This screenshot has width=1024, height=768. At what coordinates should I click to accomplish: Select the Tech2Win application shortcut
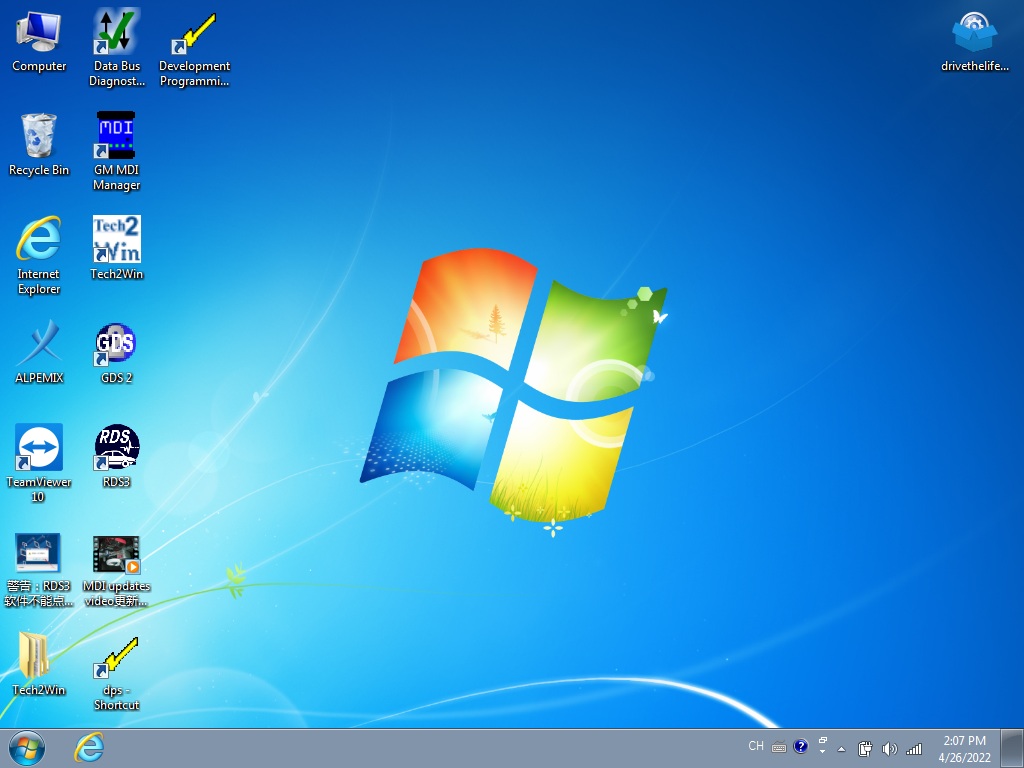[x=116, y=240]
